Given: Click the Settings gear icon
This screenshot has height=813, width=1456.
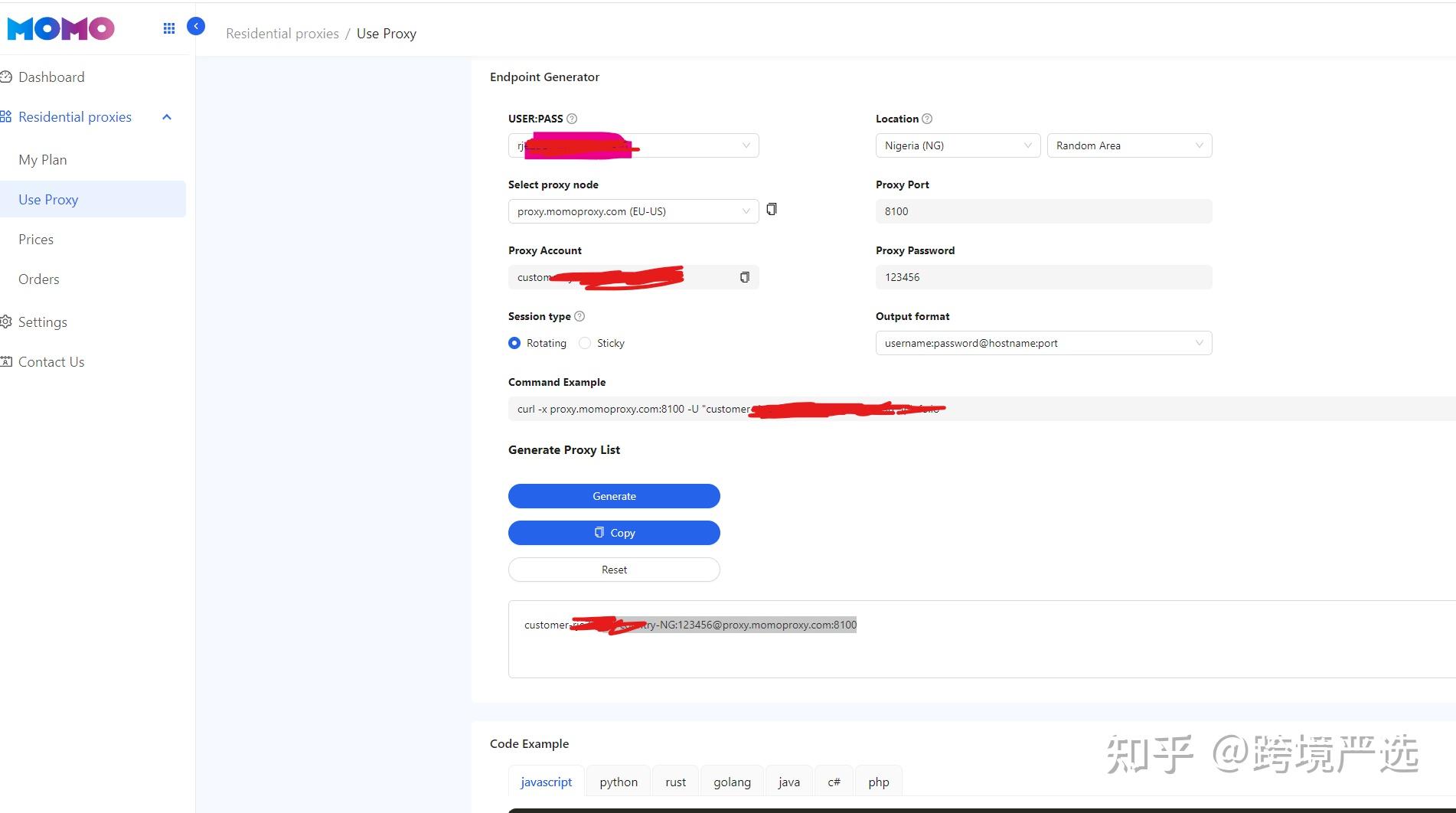Looking at the screenshot, I should [x=6, y=322].
